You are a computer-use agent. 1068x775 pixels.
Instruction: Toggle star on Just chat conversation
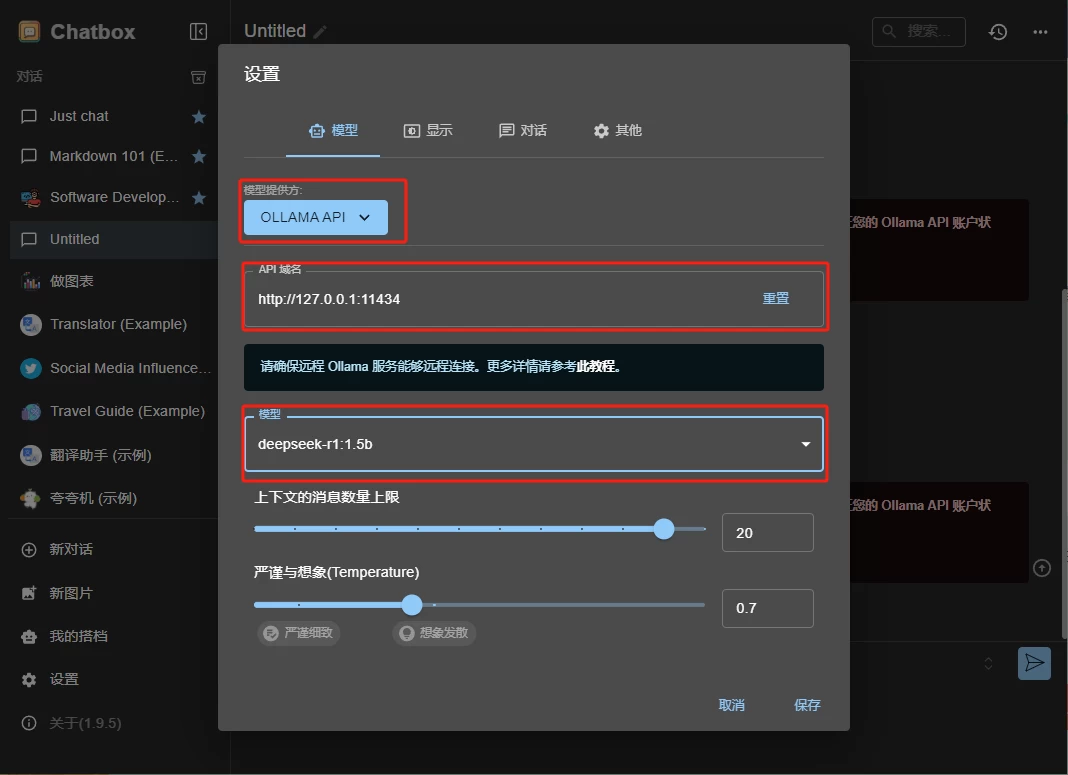click(x=199, y=117)
